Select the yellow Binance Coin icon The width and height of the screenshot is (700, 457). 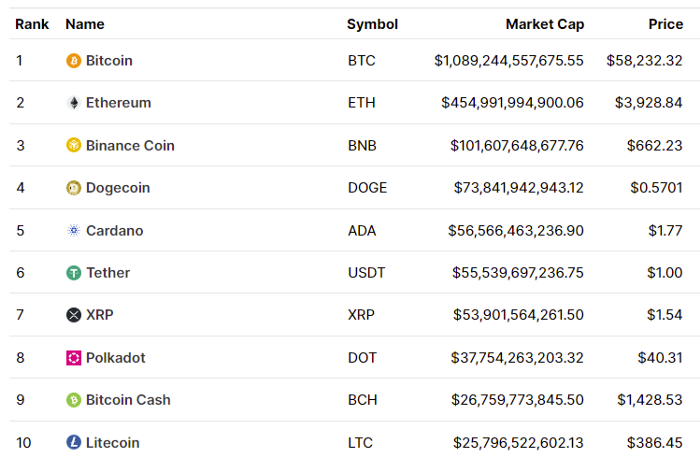click(x=74, y=145)
